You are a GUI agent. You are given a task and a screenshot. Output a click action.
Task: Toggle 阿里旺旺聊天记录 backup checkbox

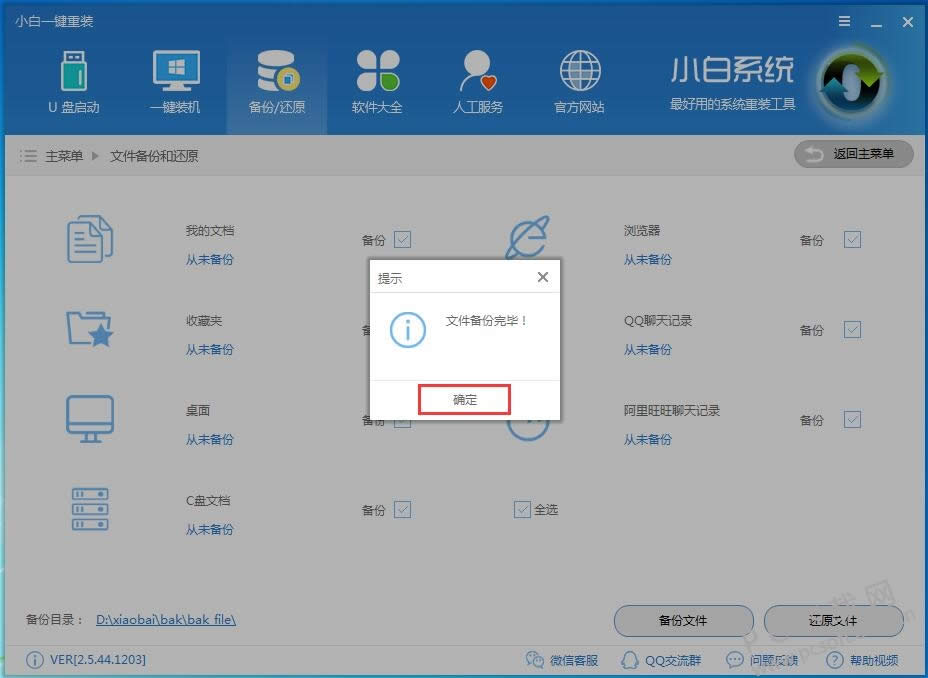(852, 419)
